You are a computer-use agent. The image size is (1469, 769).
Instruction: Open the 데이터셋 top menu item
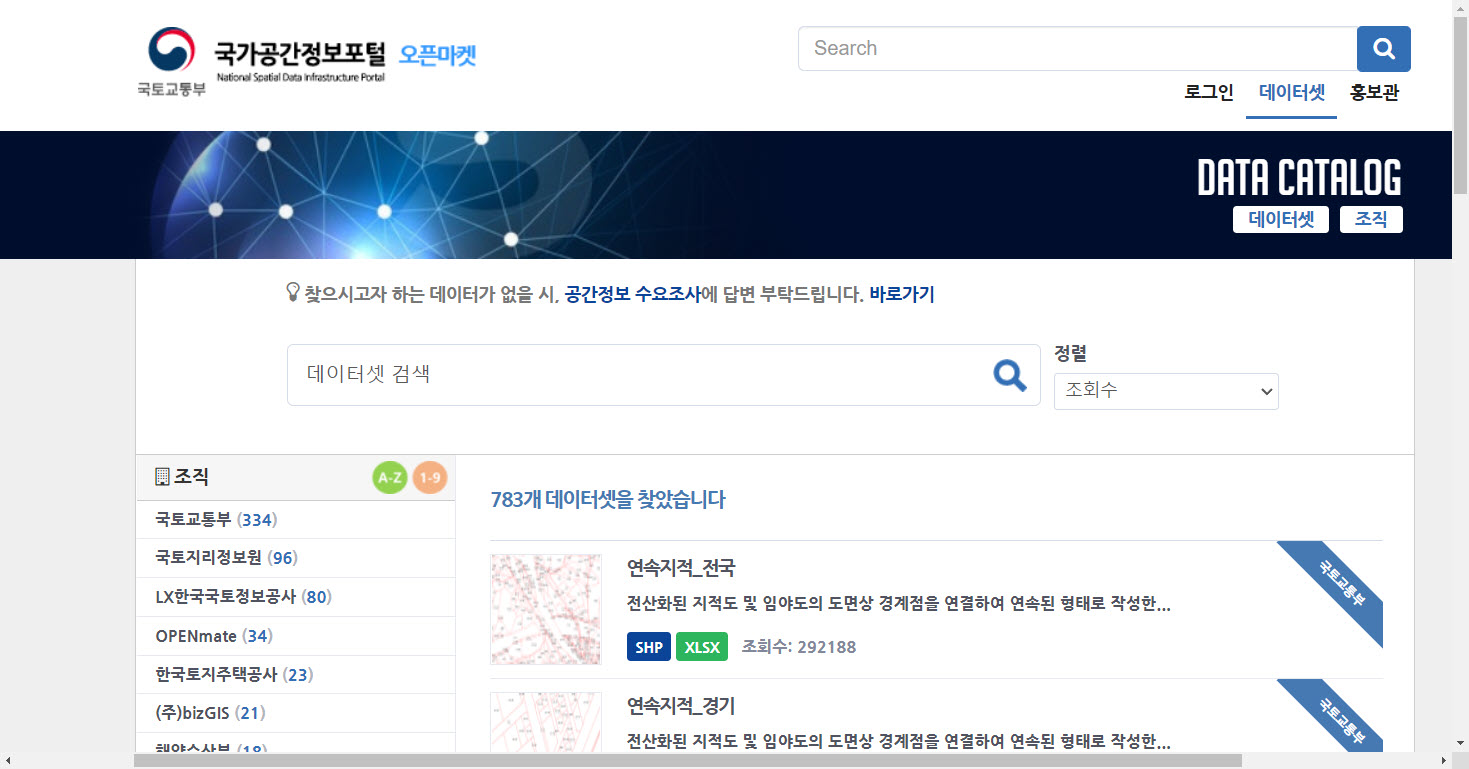point(1292,93)
